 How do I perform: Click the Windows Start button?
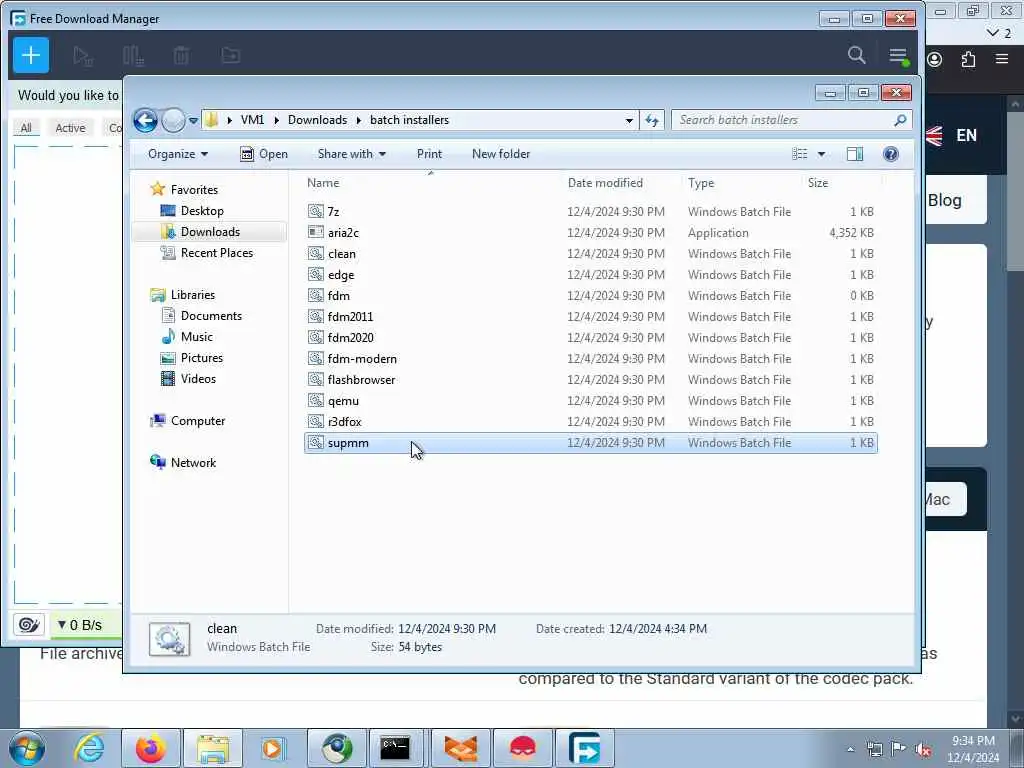point(27,748)
